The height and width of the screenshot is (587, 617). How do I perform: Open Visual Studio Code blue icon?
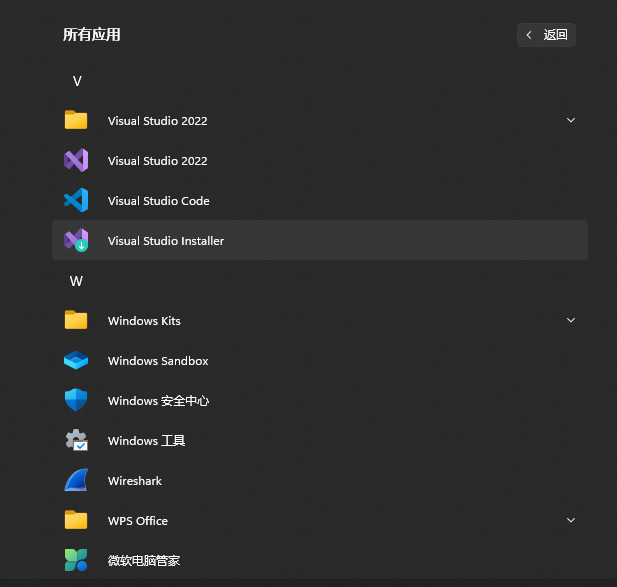76,200
